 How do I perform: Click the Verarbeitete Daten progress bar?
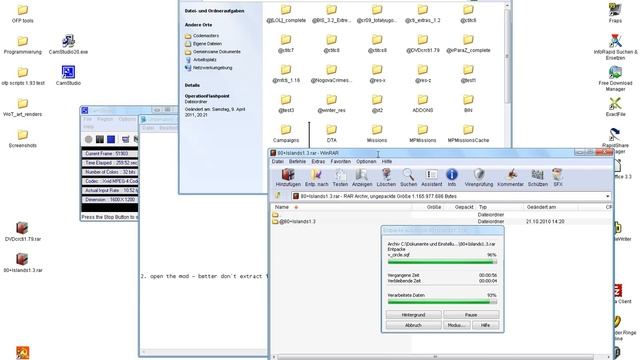(x=442, y=302)
